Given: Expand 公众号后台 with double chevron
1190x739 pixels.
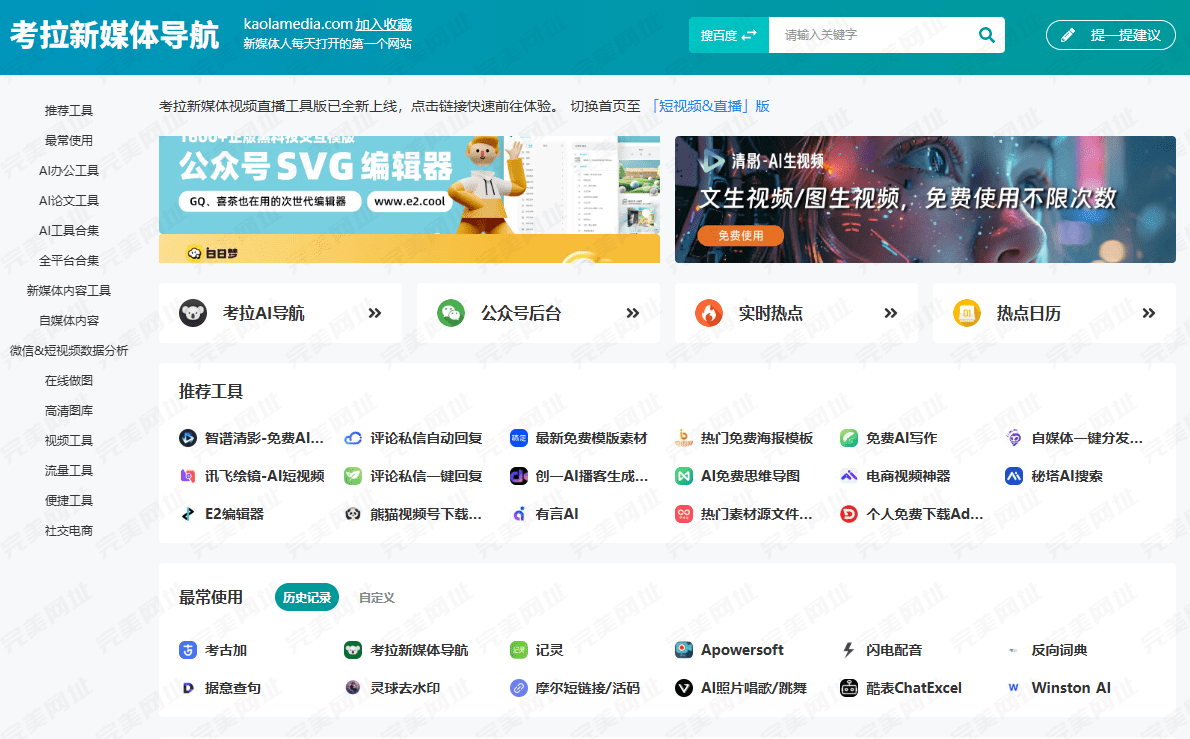Looking at the screenshot, I should (633, 313).
